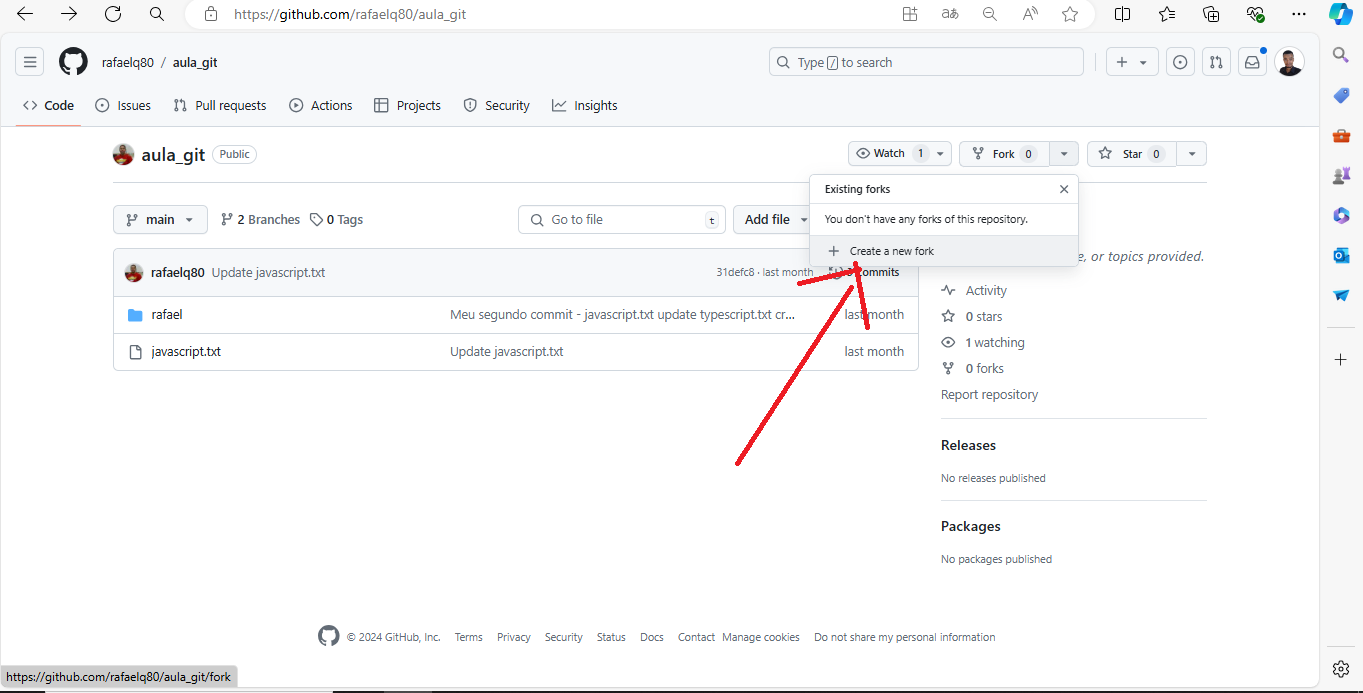Open the create new plus dropdown
The height and width of the screenshot is (693, 1363).
[1132, 62]
